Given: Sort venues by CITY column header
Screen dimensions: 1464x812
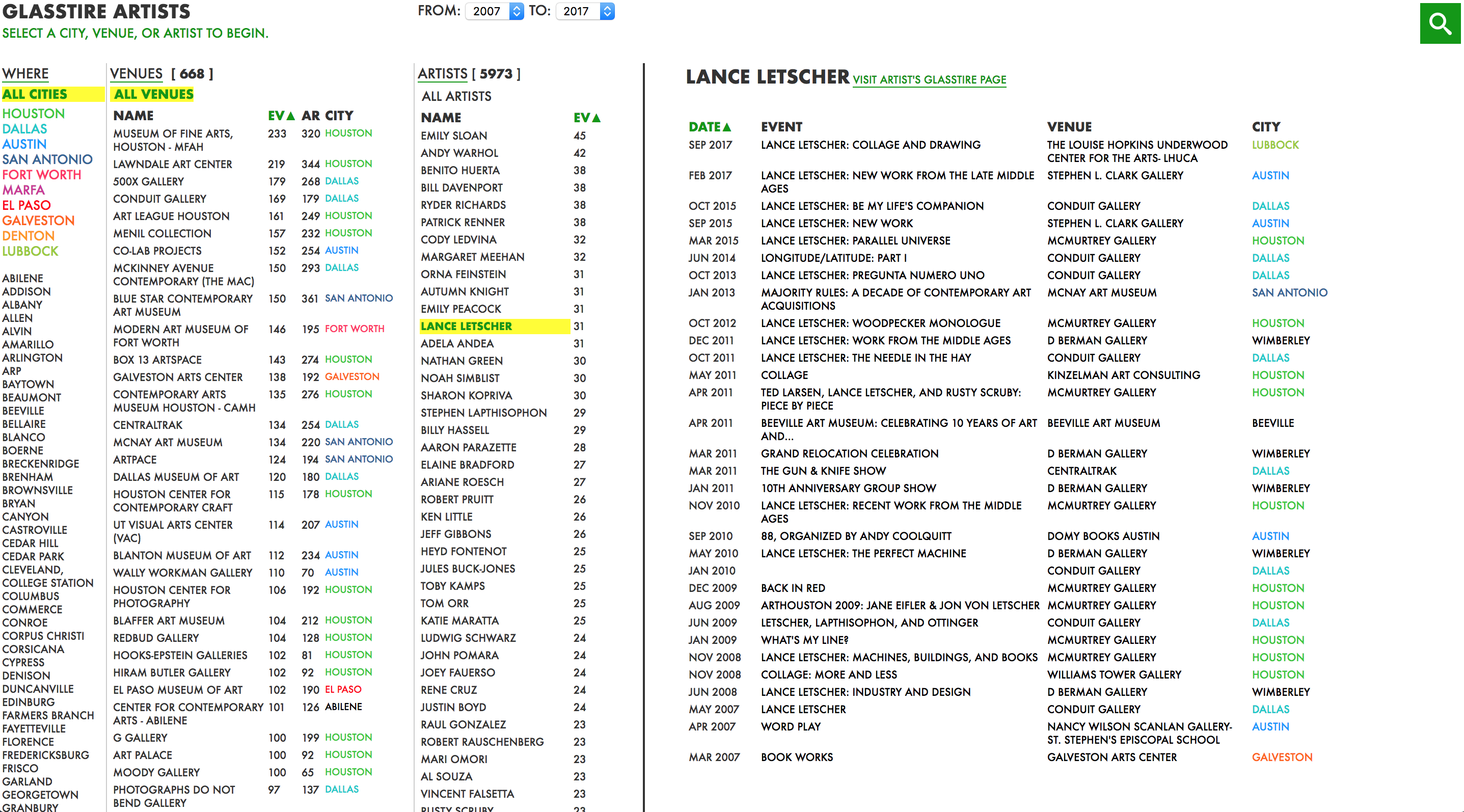Looking at the screenshot, I should [339, 116].
